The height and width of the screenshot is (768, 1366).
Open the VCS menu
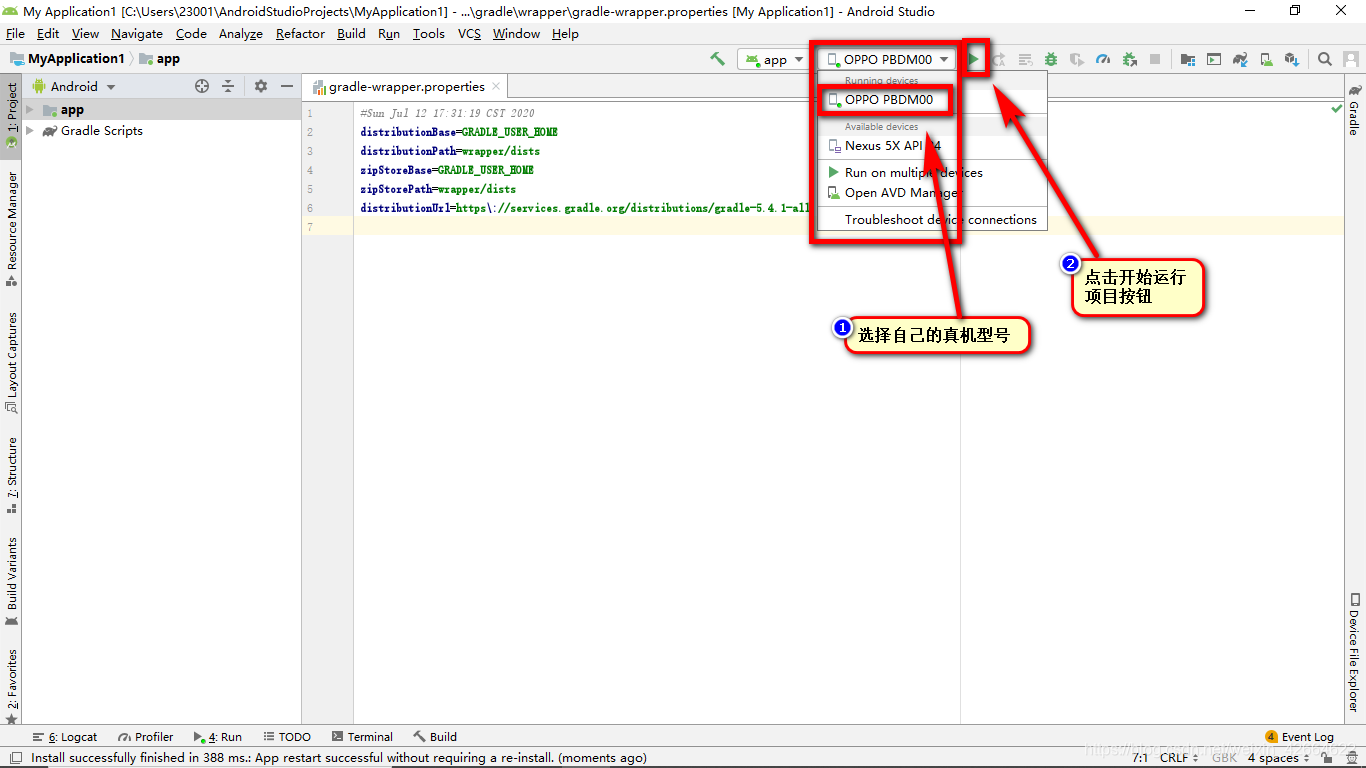click(469, 34)
